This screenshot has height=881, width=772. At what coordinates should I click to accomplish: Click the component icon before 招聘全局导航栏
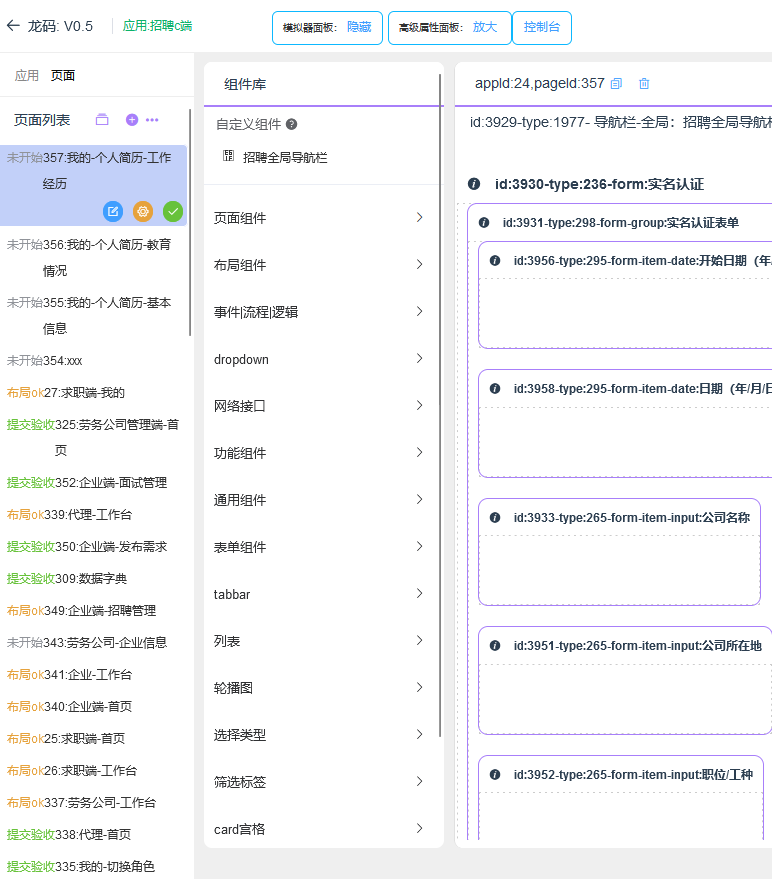click(228, 156)
